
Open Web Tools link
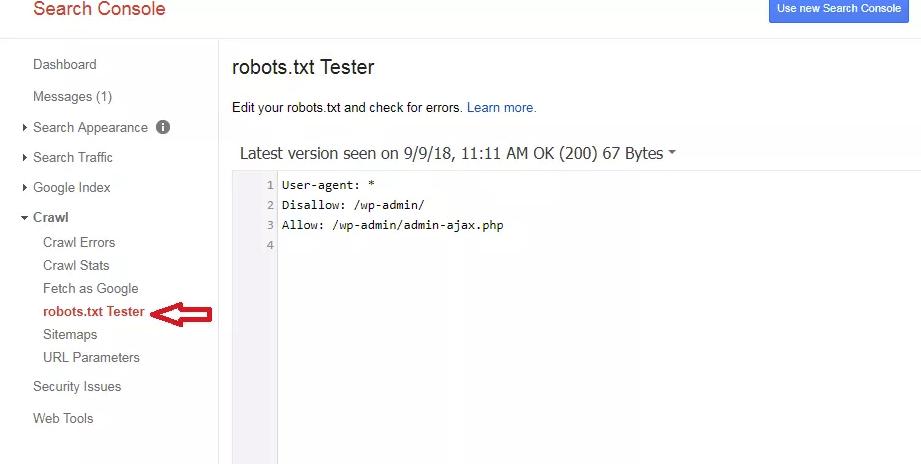point(63,419)
